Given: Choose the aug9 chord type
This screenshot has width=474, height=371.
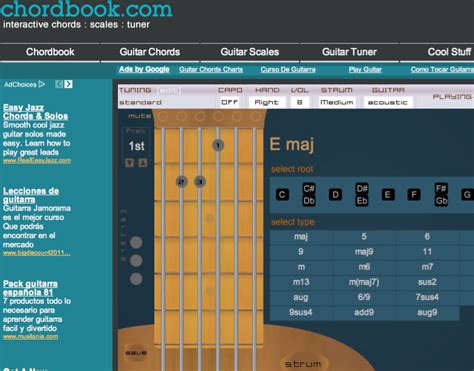Looking at the screenshot, I should pyautogui.click(x=427, y=312).
